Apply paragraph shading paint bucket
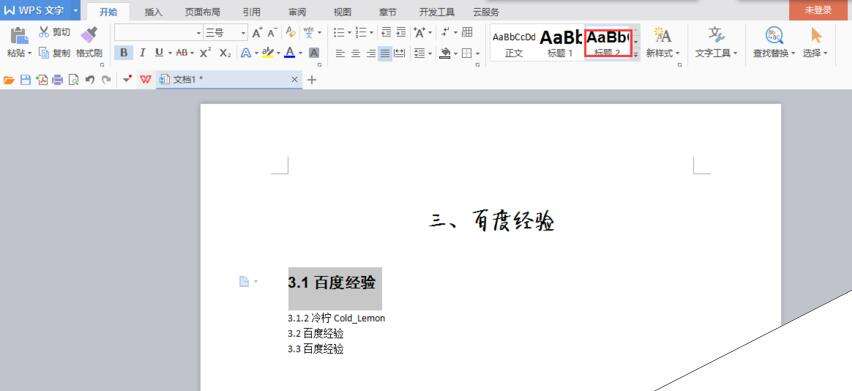 (444, 53)
